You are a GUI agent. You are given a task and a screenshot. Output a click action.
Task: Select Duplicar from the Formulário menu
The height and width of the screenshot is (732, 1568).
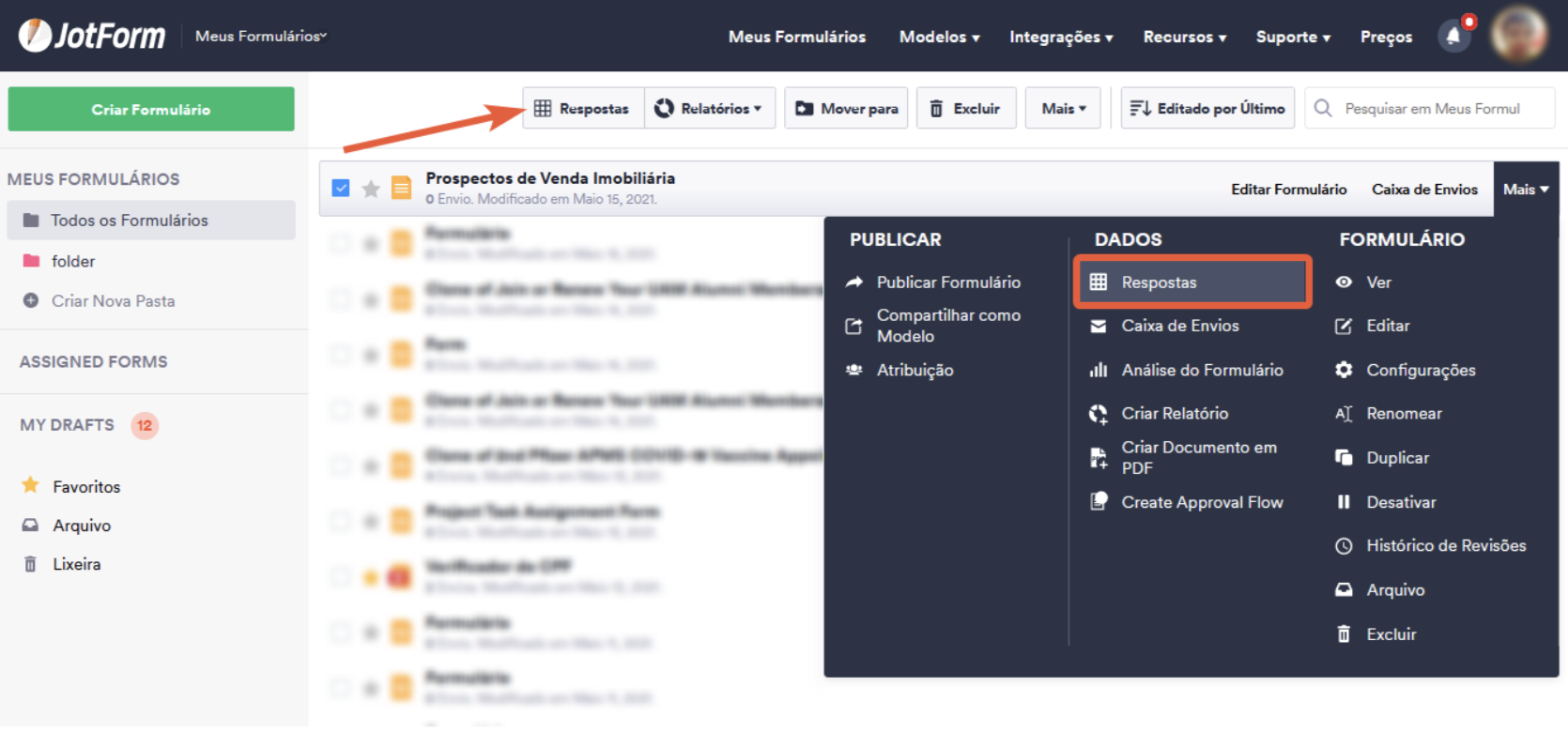click(x=1397, y=458)
